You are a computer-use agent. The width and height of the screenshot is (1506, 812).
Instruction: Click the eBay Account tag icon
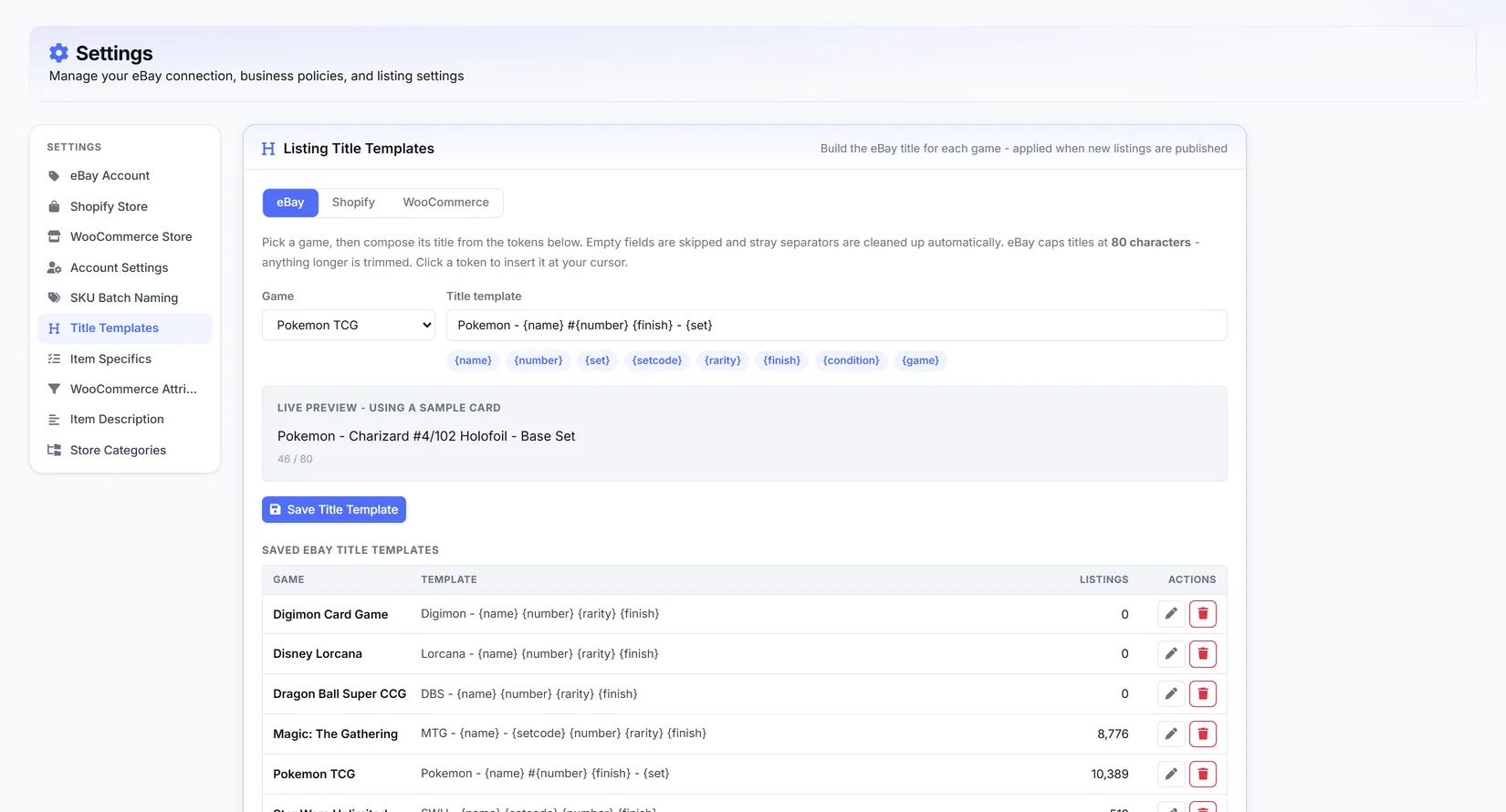(54, 176)
